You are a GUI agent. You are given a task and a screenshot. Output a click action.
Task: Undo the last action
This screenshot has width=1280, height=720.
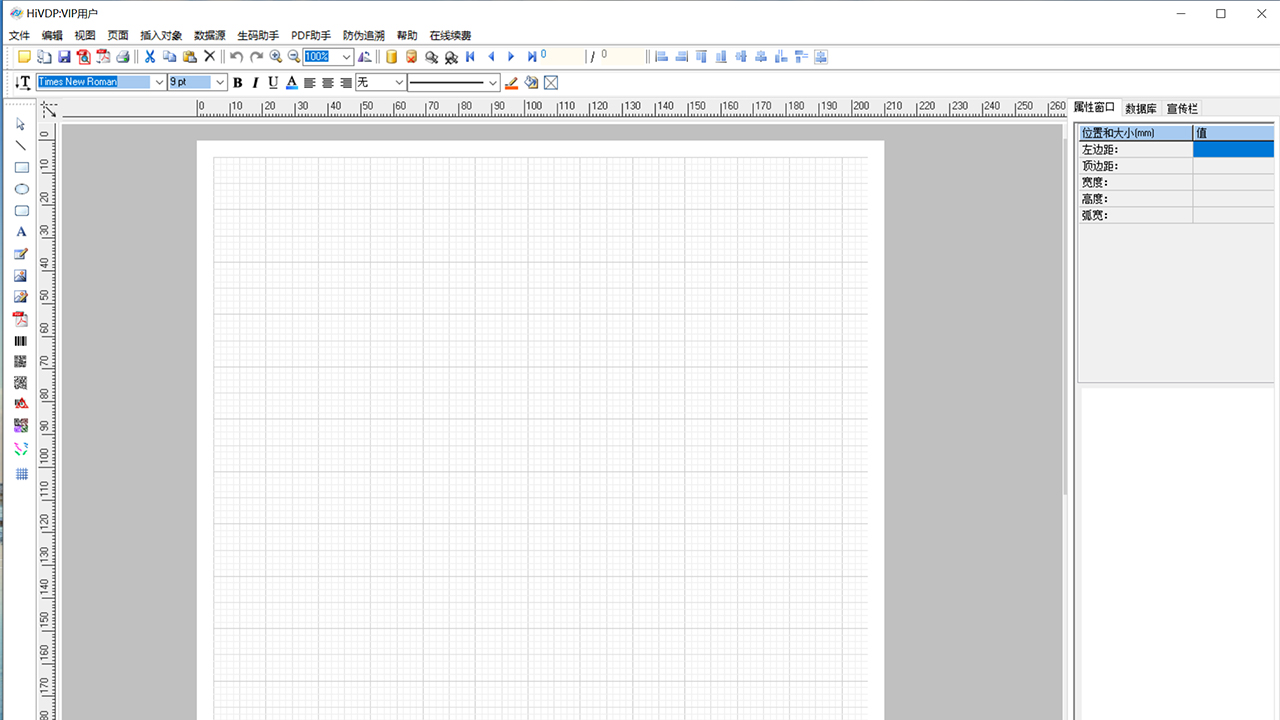click(236, 57)
